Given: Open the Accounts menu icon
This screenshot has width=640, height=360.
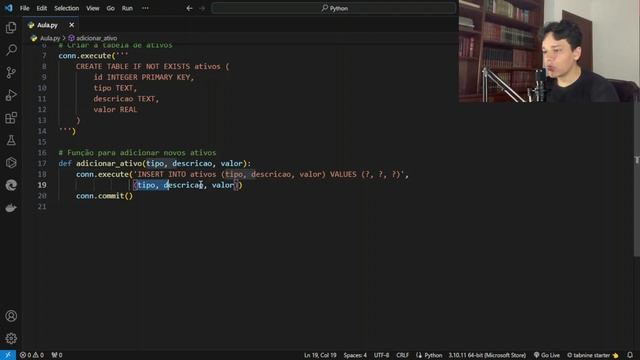Looking at the screenshot, I should [x=11, y=316].
